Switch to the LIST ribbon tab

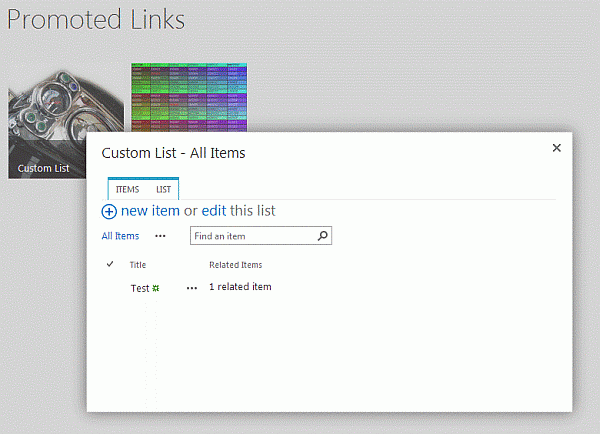(x=163, y=189)
